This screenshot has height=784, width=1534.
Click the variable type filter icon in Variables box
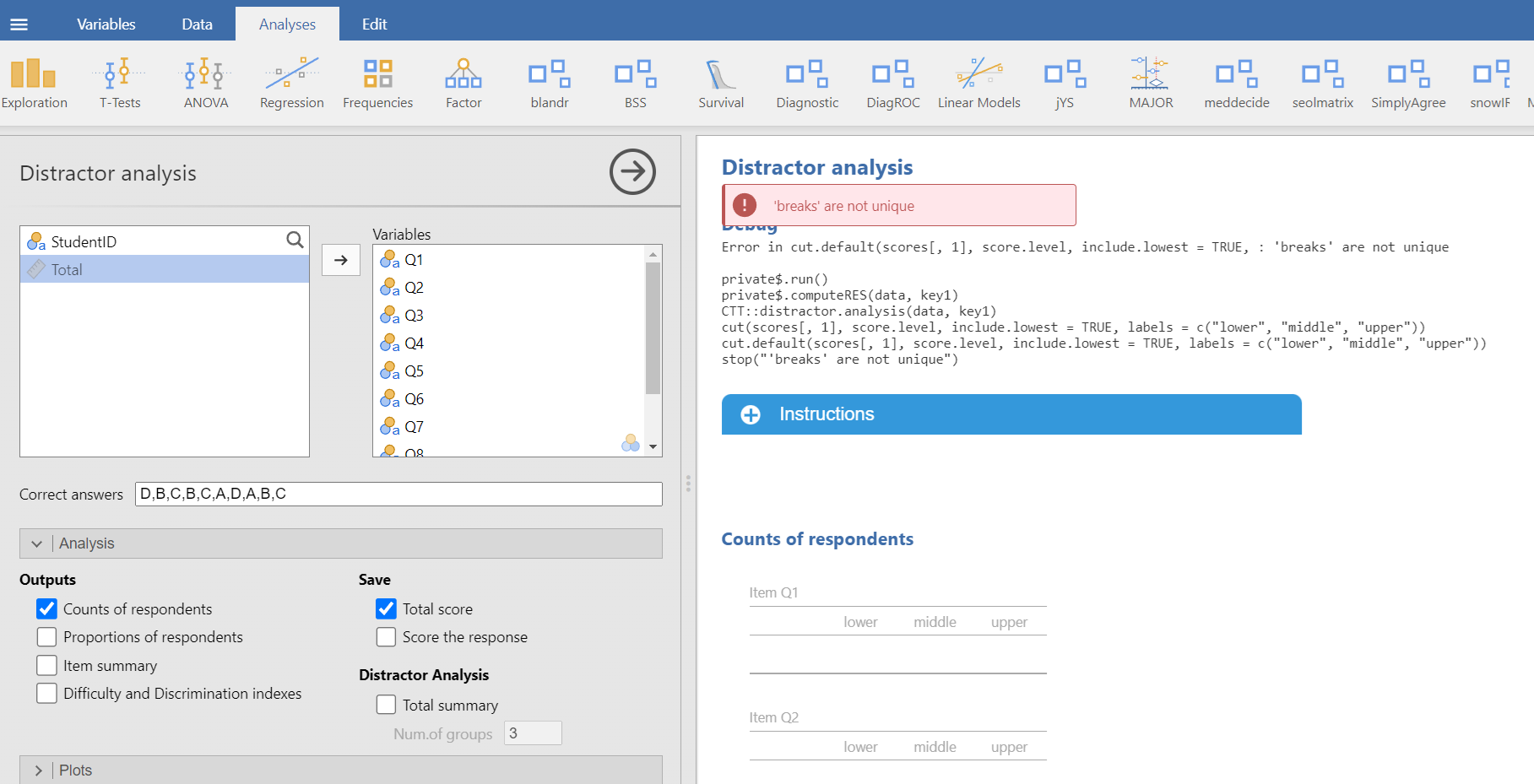631,442
